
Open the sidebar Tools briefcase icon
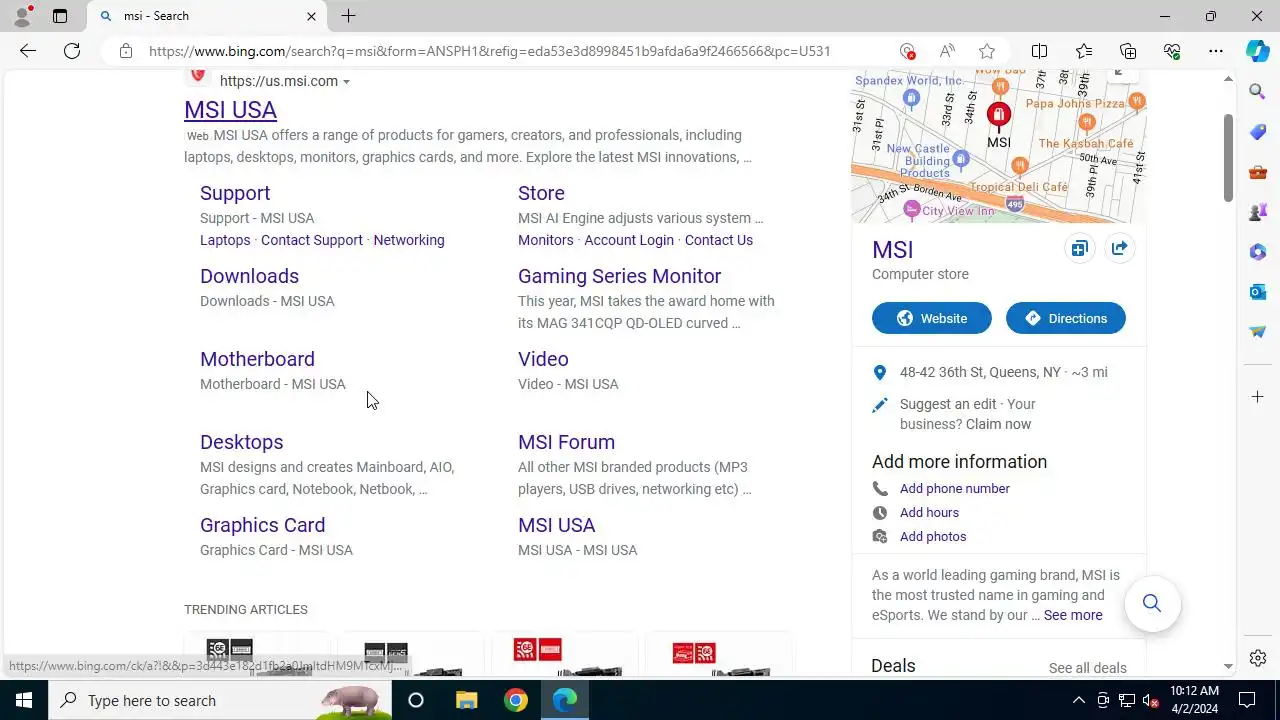click(1258, 172)
